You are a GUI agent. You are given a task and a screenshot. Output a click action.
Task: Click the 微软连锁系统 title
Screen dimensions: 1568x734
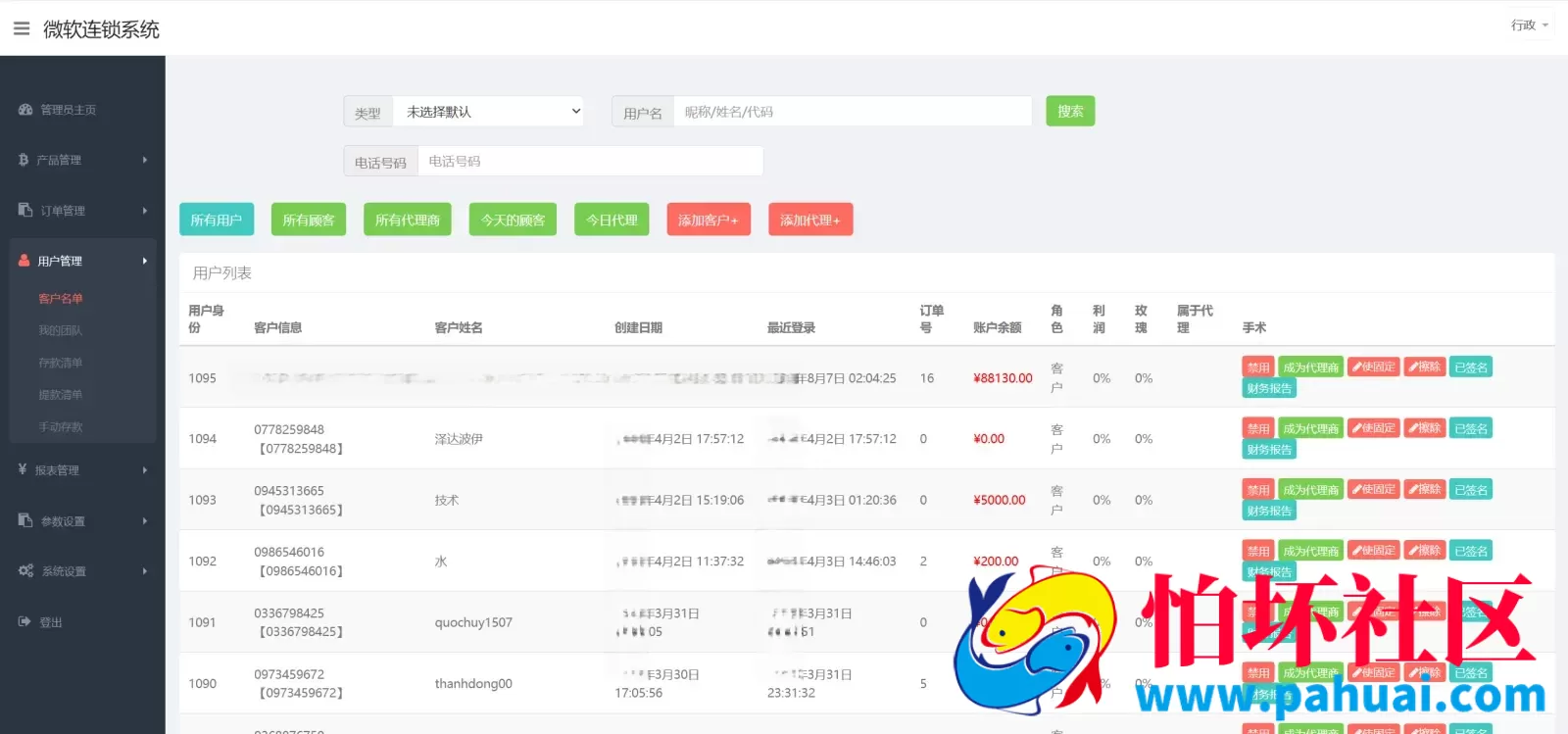point(101,29)
